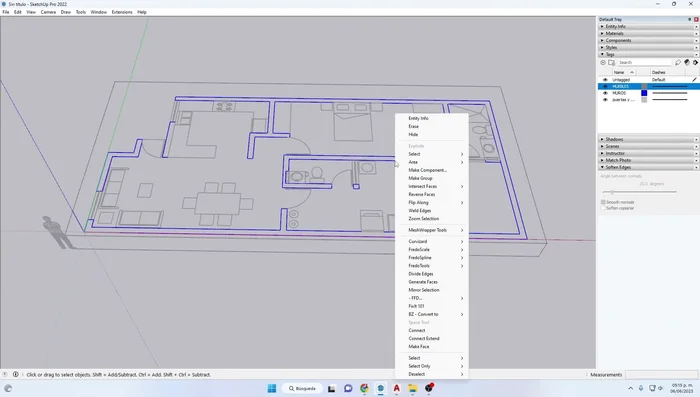This screenshot has height=397, width=700.
Task: Open the Extensions menu
Action: tap(122, 12)
